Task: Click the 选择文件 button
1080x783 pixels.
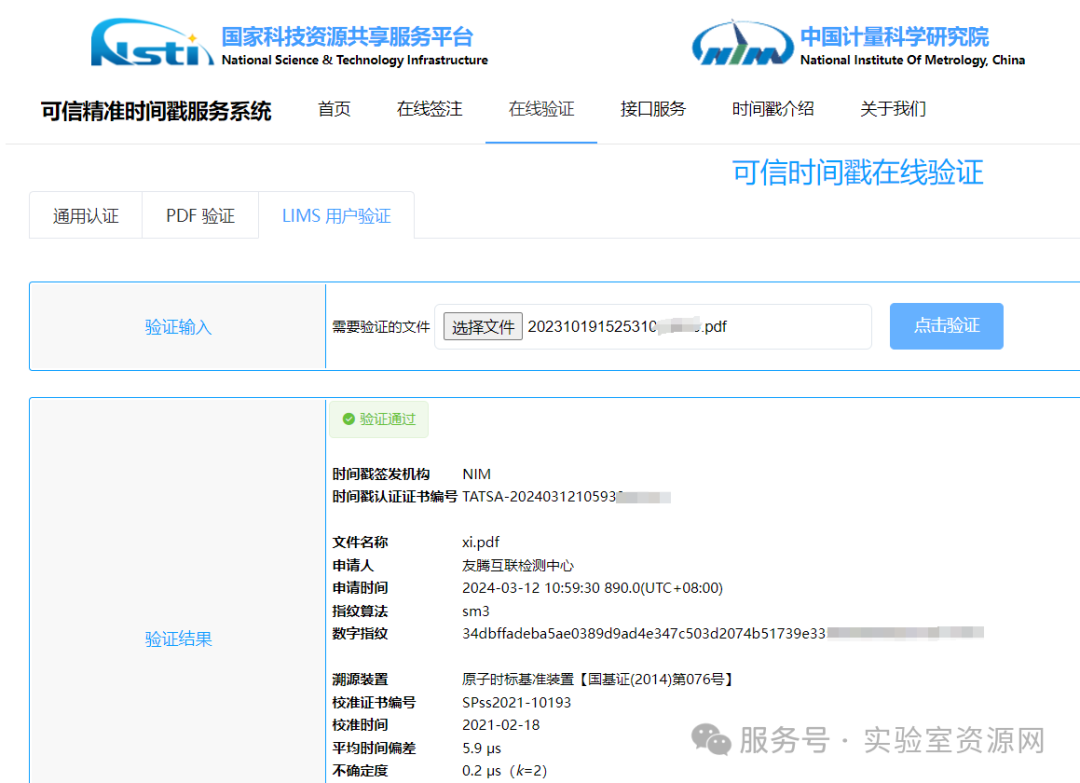Action: point(483,326)
